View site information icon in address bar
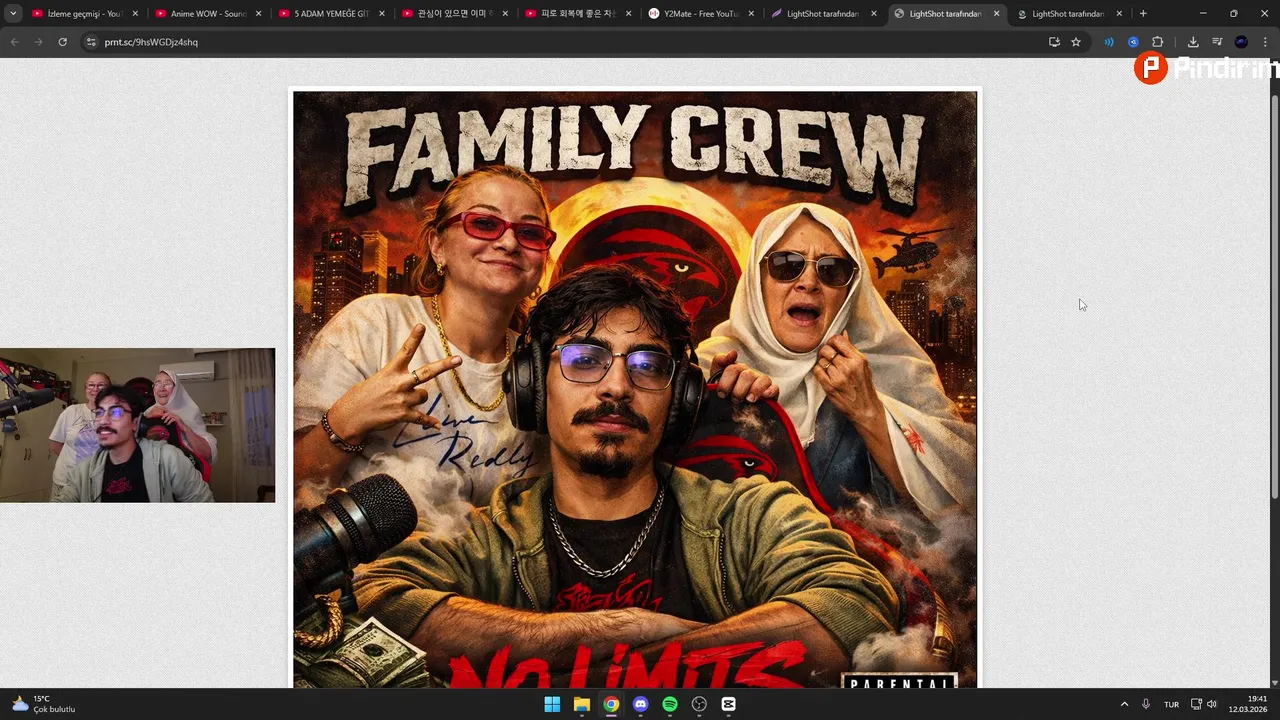1280x720 pixels. [x=91, y=42]
